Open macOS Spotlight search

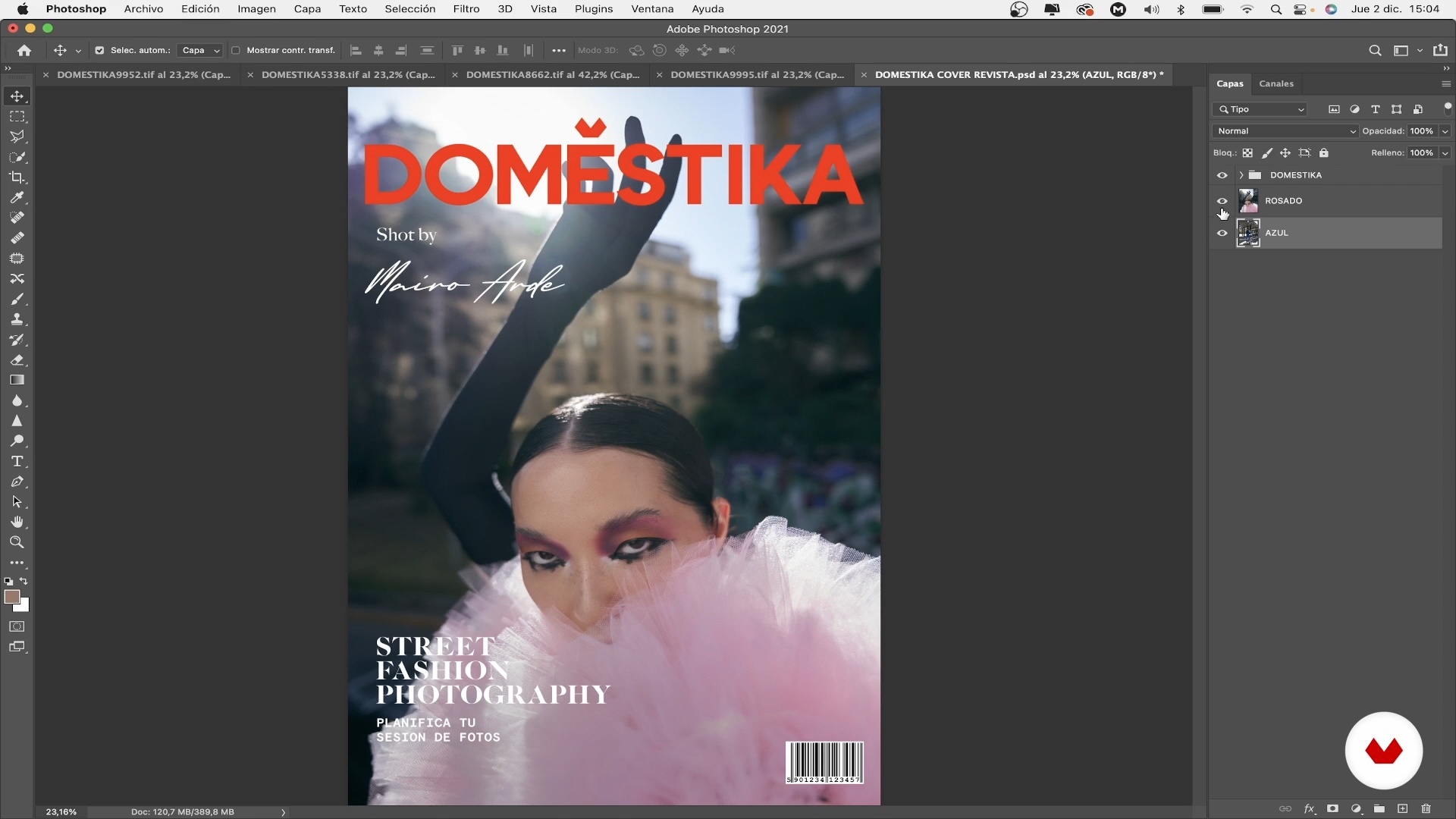point(1276,10)
